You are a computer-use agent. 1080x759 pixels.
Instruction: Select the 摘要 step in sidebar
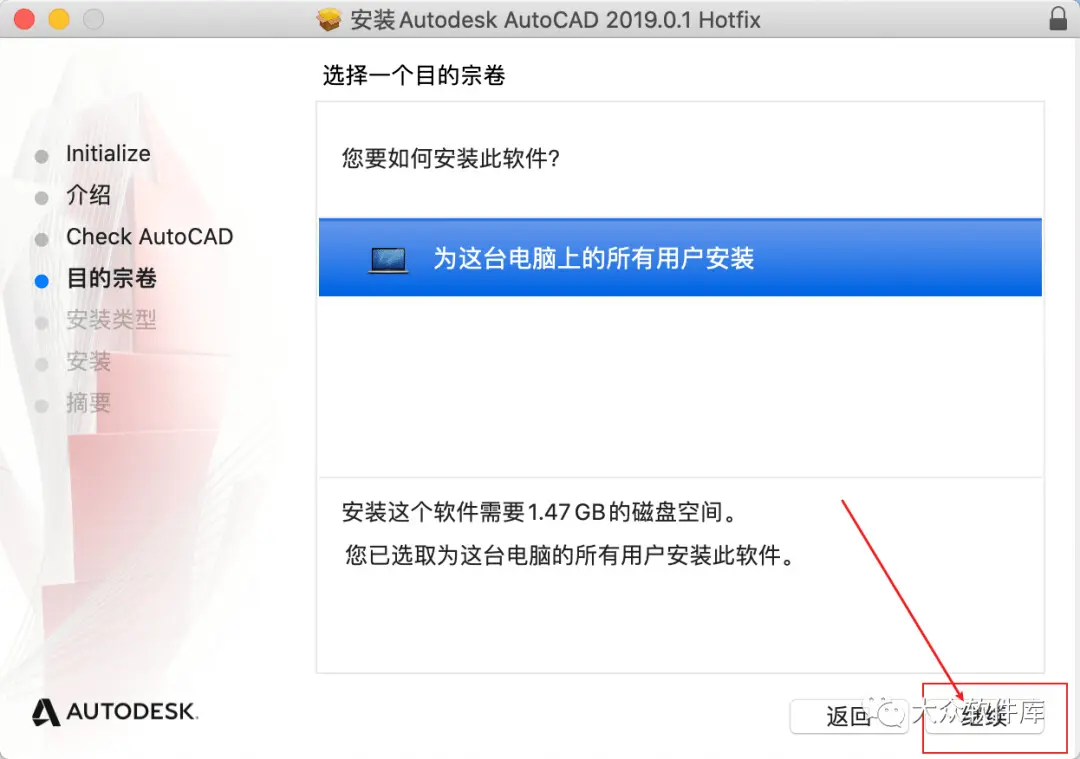[x=88, y=403]
